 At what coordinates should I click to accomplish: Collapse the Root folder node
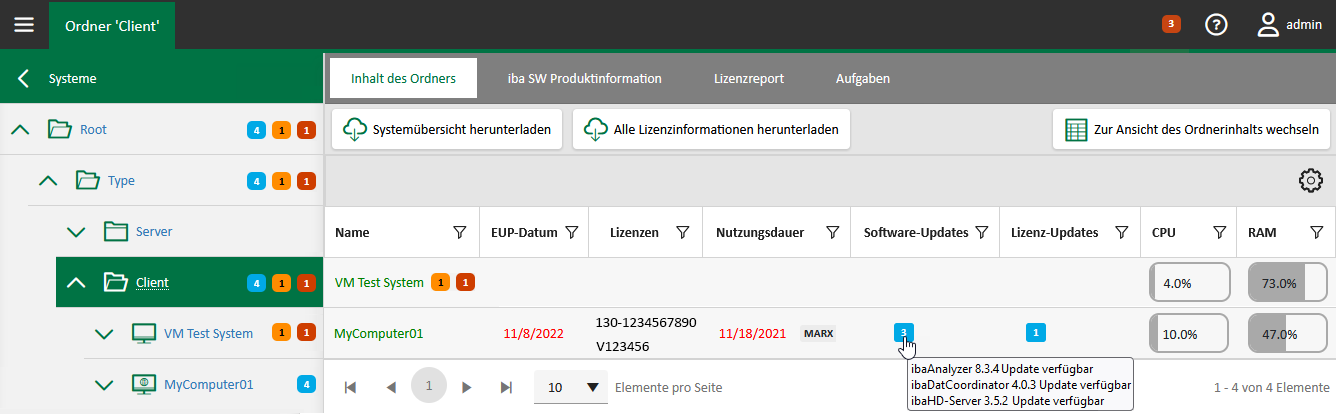point(20,130)
